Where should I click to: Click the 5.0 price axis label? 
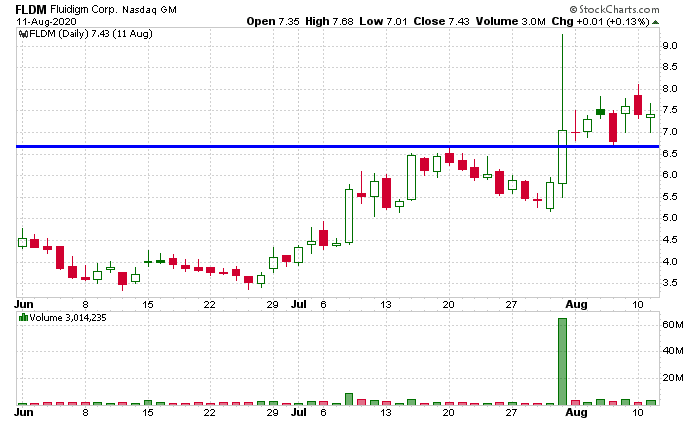click(670, 218)
